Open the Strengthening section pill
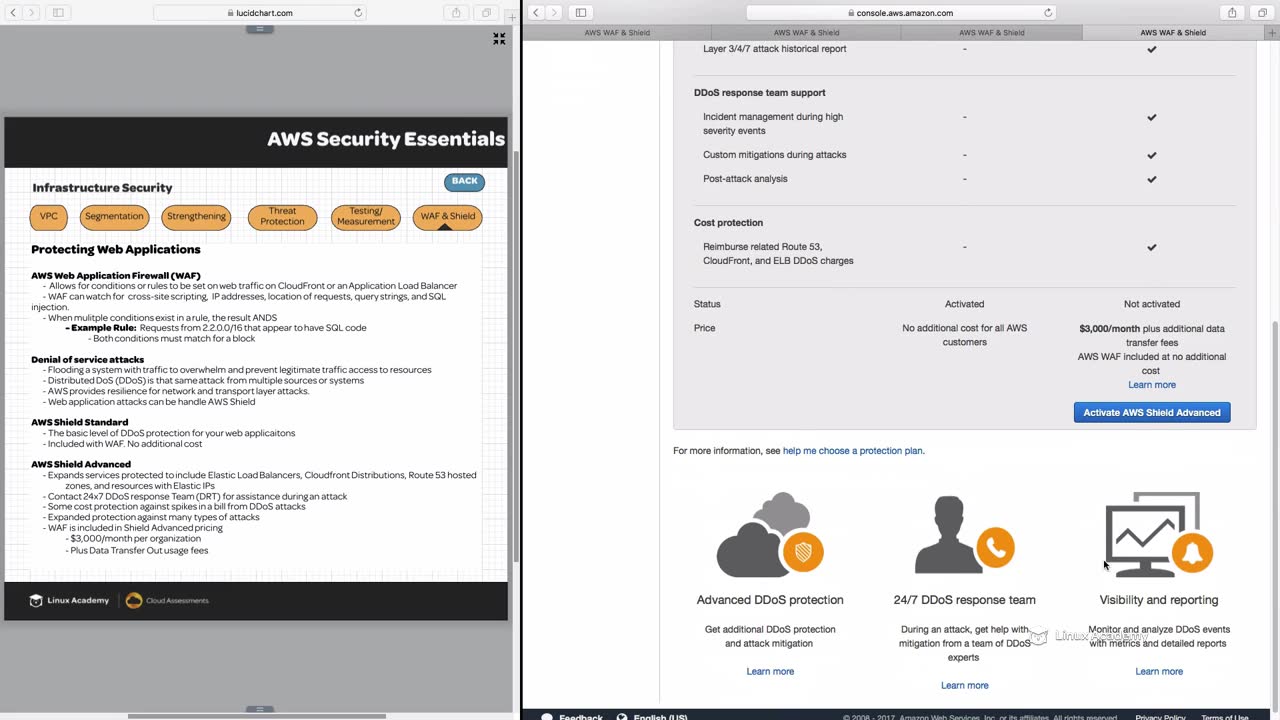 click(x=196, y=216)
